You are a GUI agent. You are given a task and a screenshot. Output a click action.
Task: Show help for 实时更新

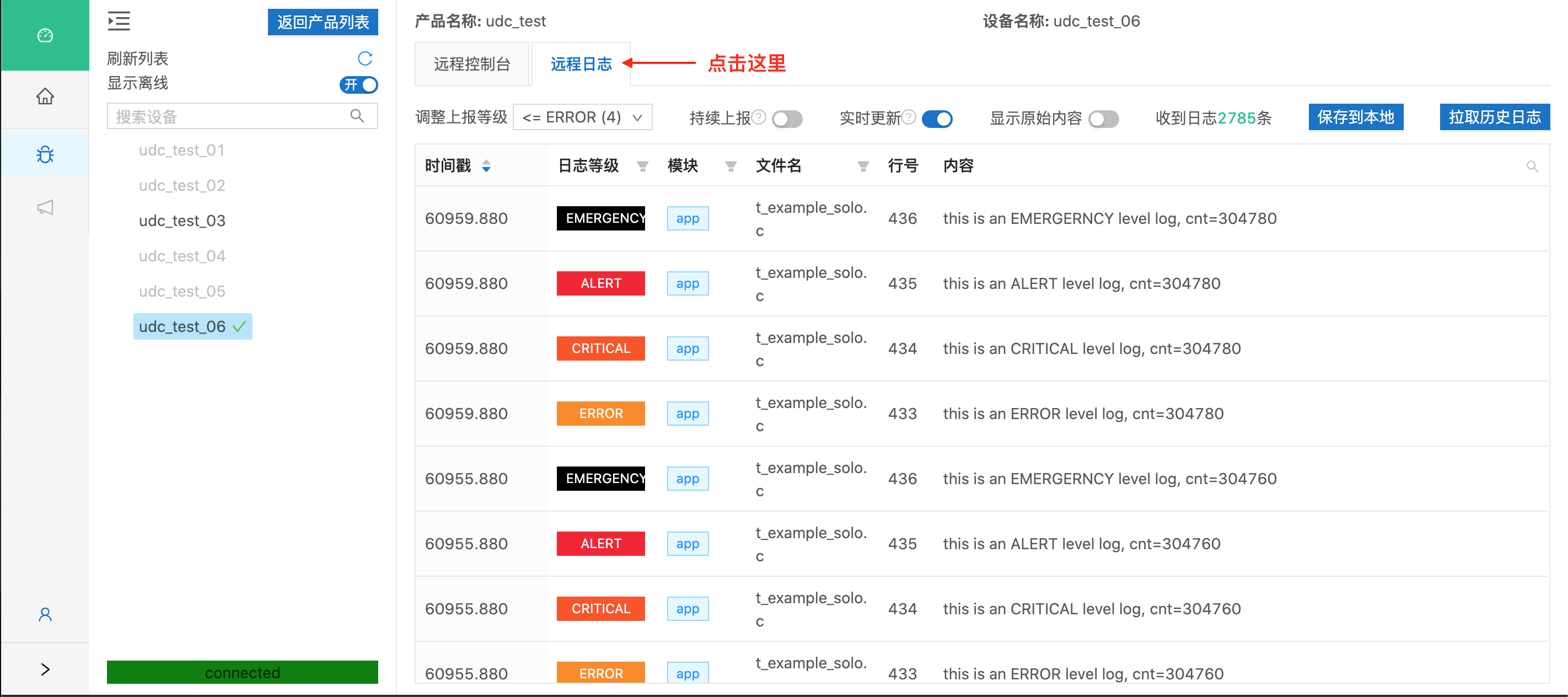pyautogui.click(x=908, y=117)
